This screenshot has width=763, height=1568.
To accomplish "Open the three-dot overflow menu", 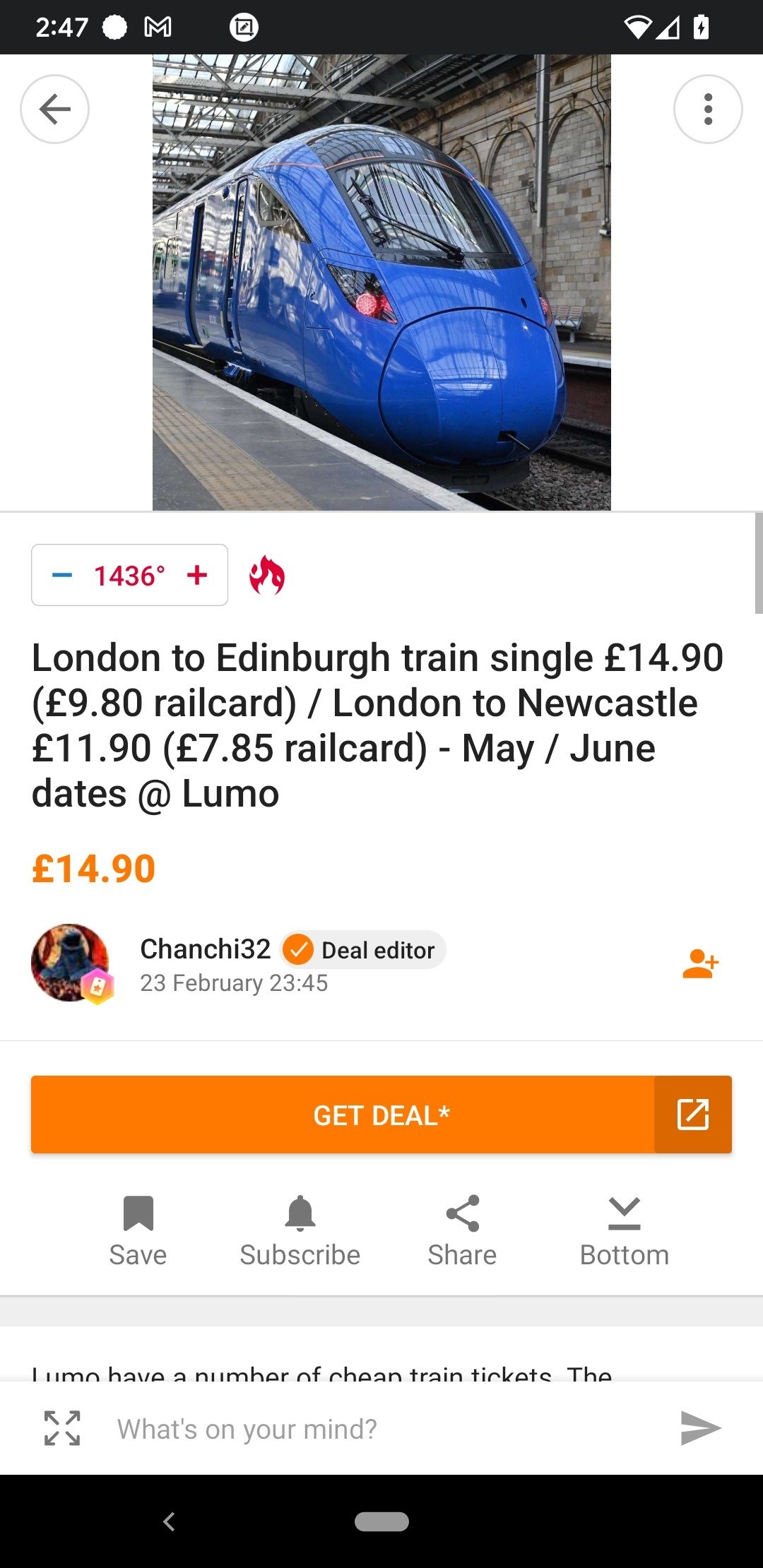I will 708,109.
